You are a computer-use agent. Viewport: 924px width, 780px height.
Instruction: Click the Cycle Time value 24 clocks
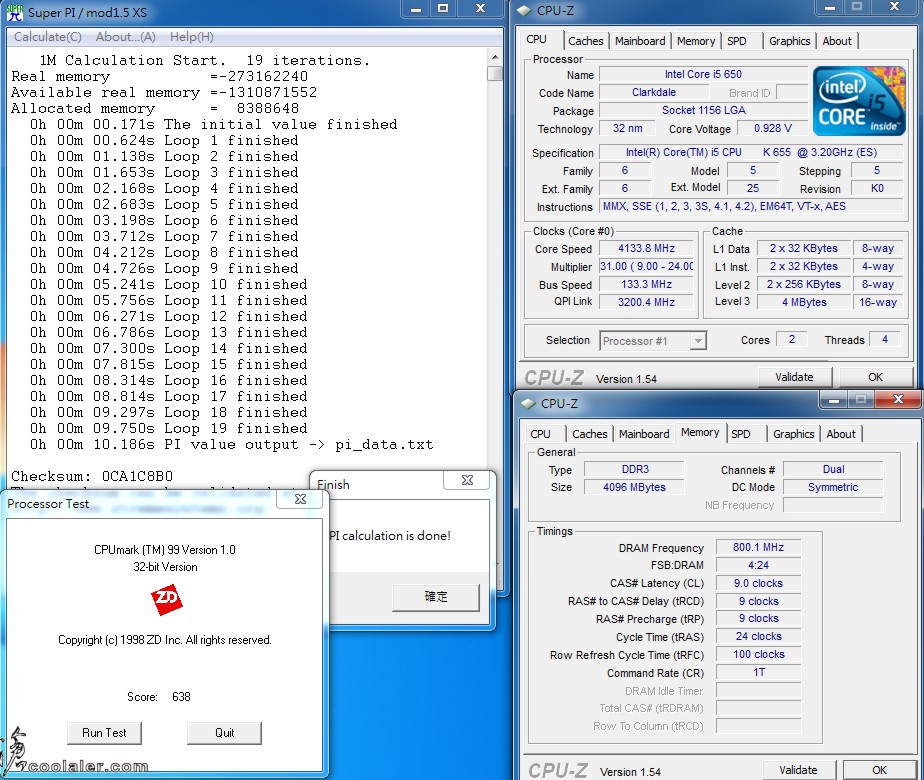[x=758, y=636]
